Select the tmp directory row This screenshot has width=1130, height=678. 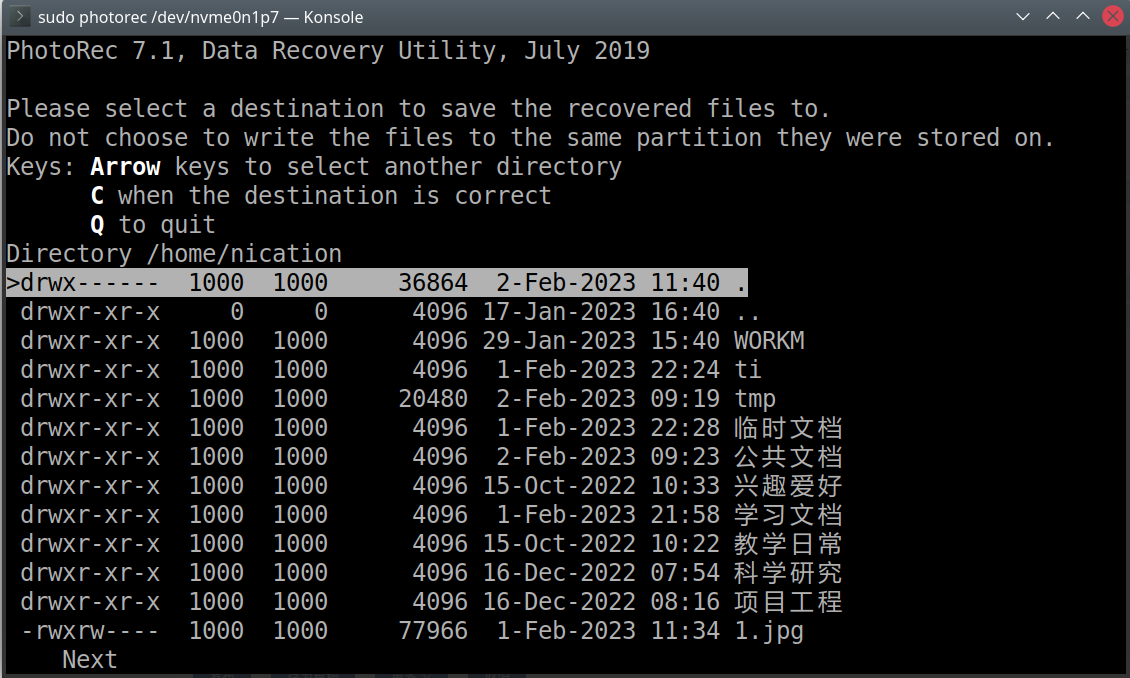(x=398, y=398)
